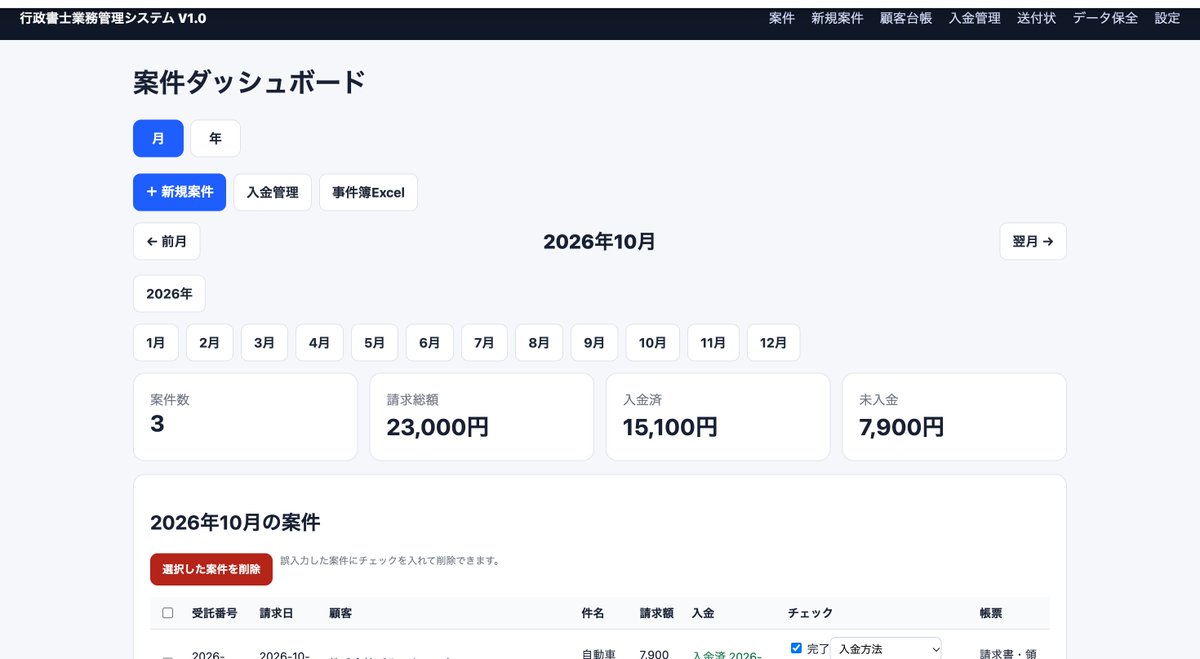Click the 入金 column header
Screen dimensions: 1200x659
pyautogui.click(x=703, y=613)
